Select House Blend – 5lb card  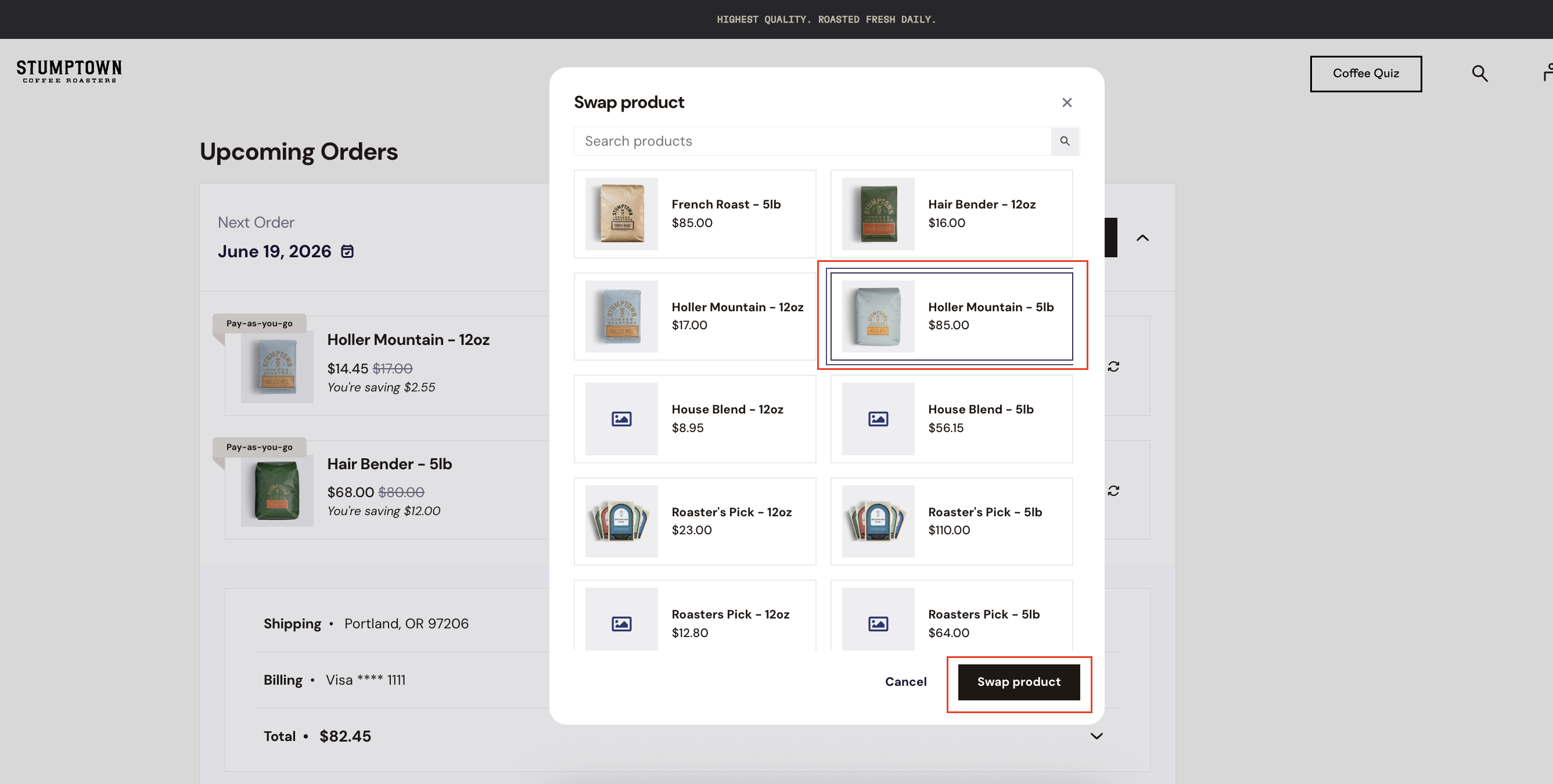[951, 419]
